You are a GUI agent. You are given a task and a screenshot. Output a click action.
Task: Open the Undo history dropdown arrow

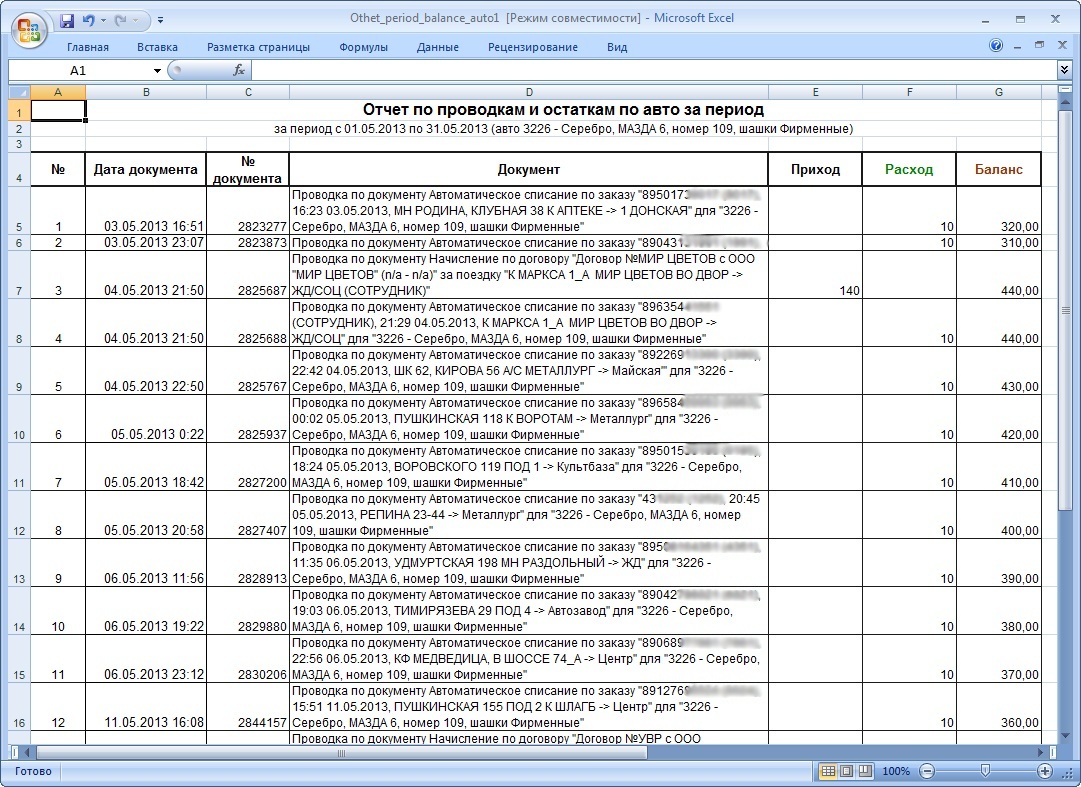(x=105, y=19)
